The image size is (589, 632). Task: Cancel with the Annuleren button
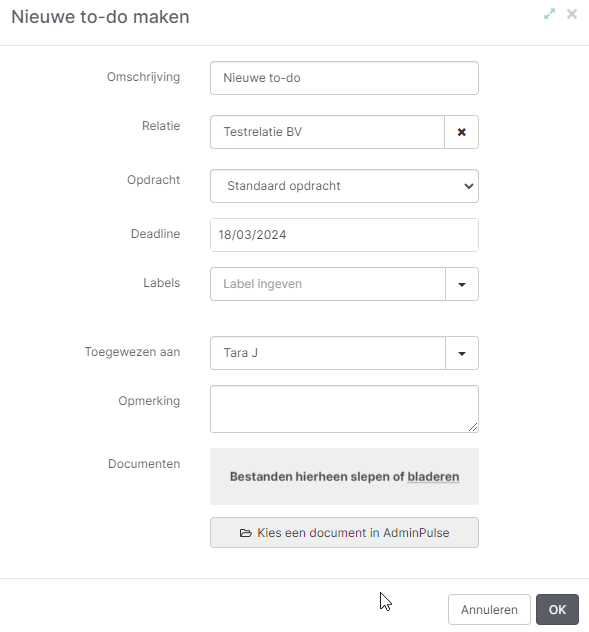pyautogui.click(x=489, y=609)
